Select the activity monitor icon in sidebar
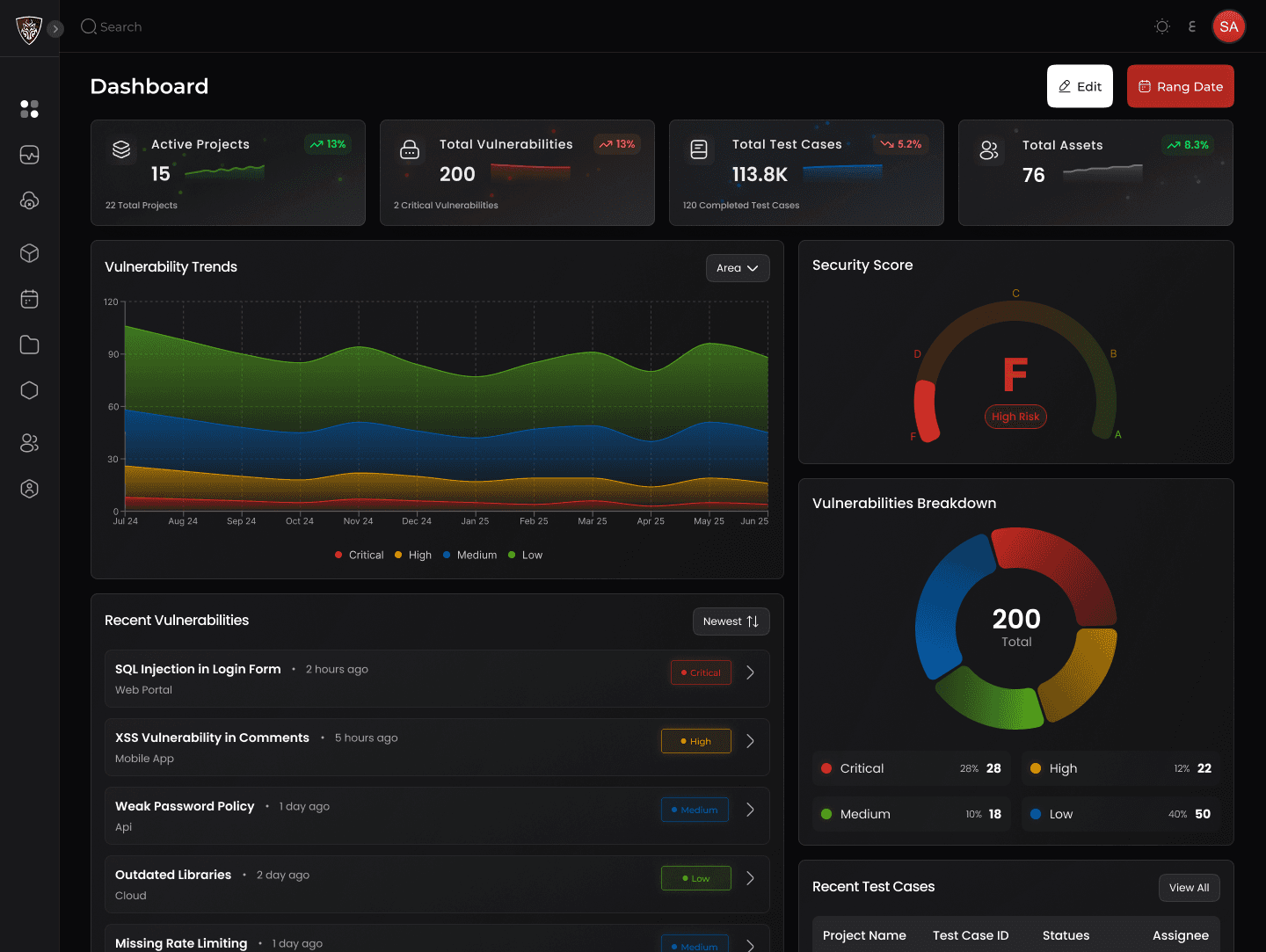This screenshot has height=952, width=1266. (29, 155)
